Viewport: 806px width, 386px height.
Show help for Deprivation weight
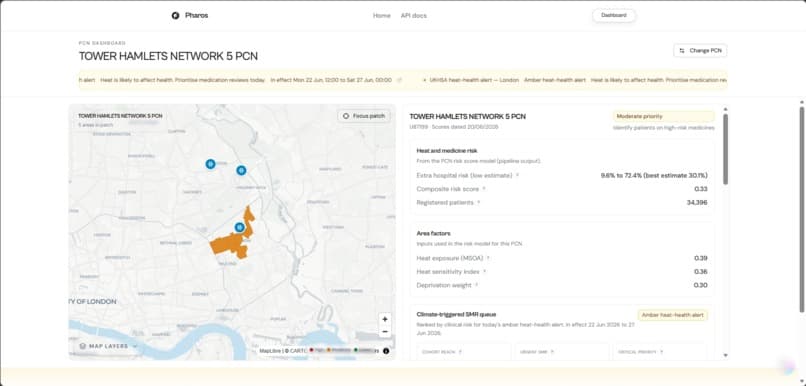click(476, 285)
